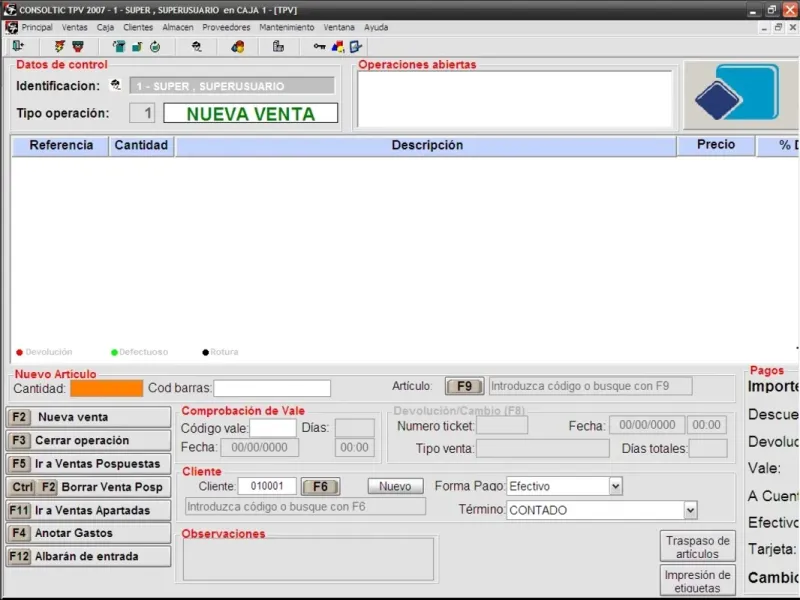800x600 pixels.
Task: Click the Nuevo client button
Action: pyautogui.click(x=395, y=486)
